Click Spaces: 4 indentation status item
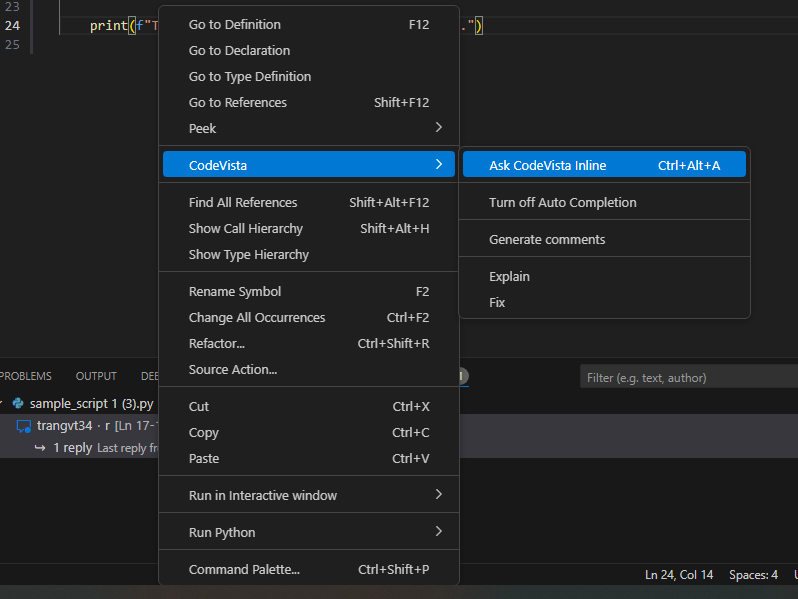Image resolution: width=798 pixels, height=599 pixels. (753, 575)
